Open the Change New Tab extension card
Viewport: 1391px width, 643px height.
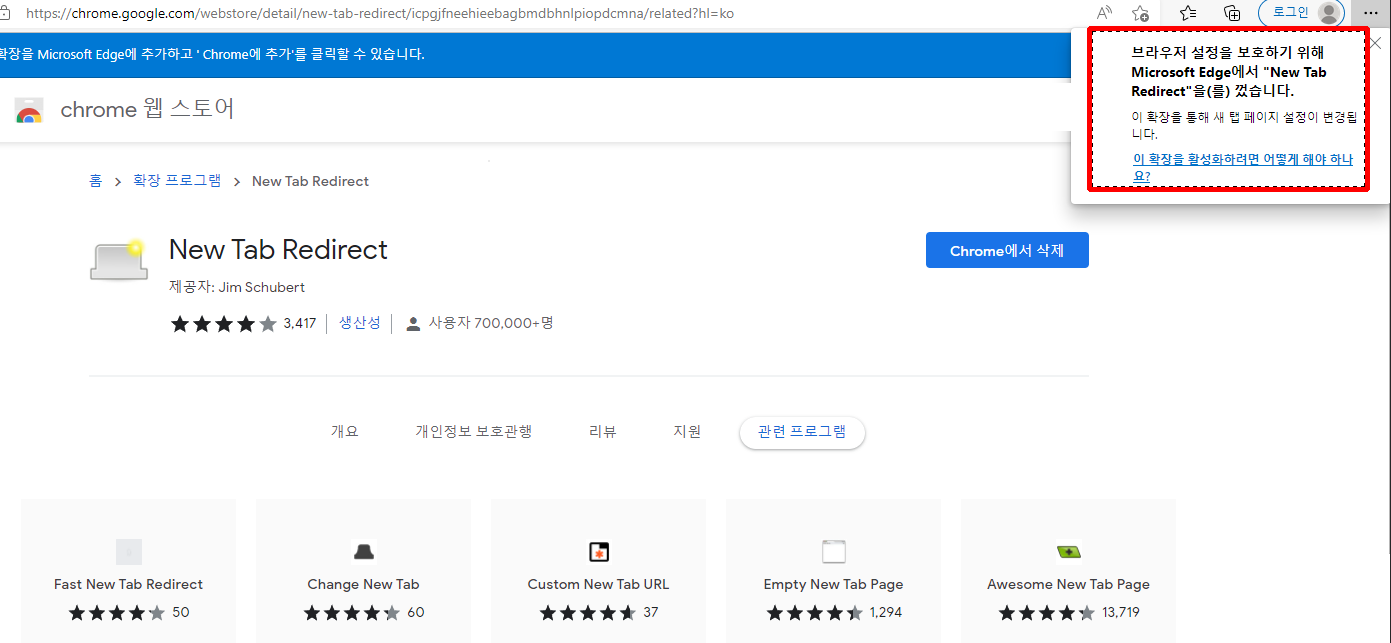363,570
